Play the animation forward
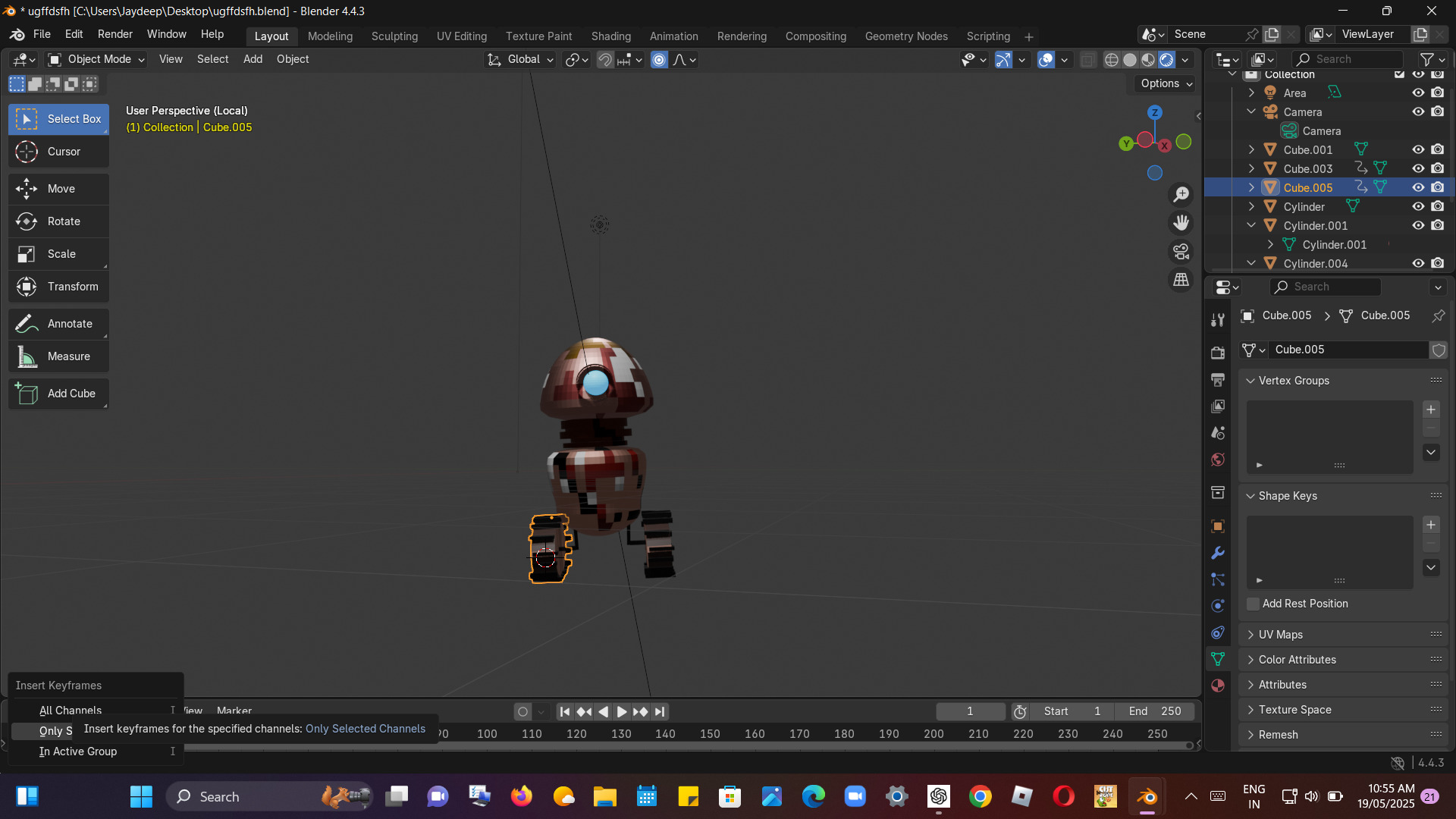This screenshot has height=819, width=1456. tap(621, 712)
